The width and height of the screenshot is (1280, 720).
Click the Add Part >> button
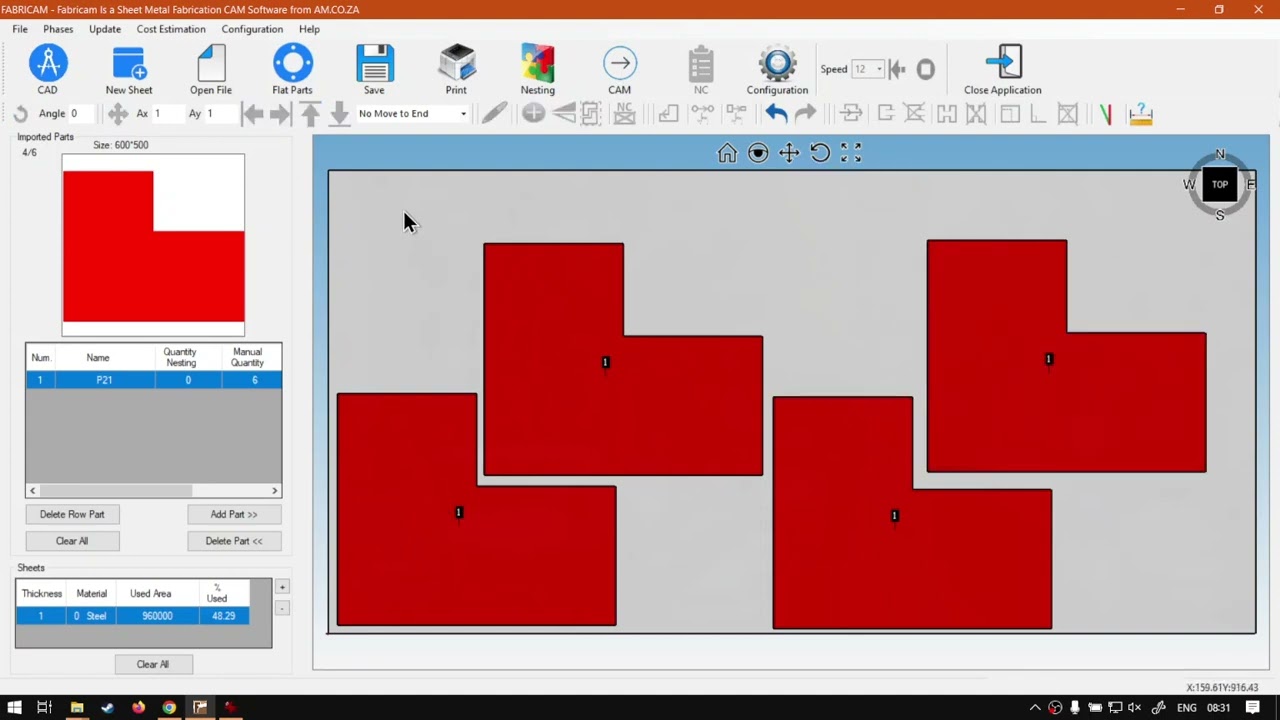pyautogui.click(x=234, y=514)
